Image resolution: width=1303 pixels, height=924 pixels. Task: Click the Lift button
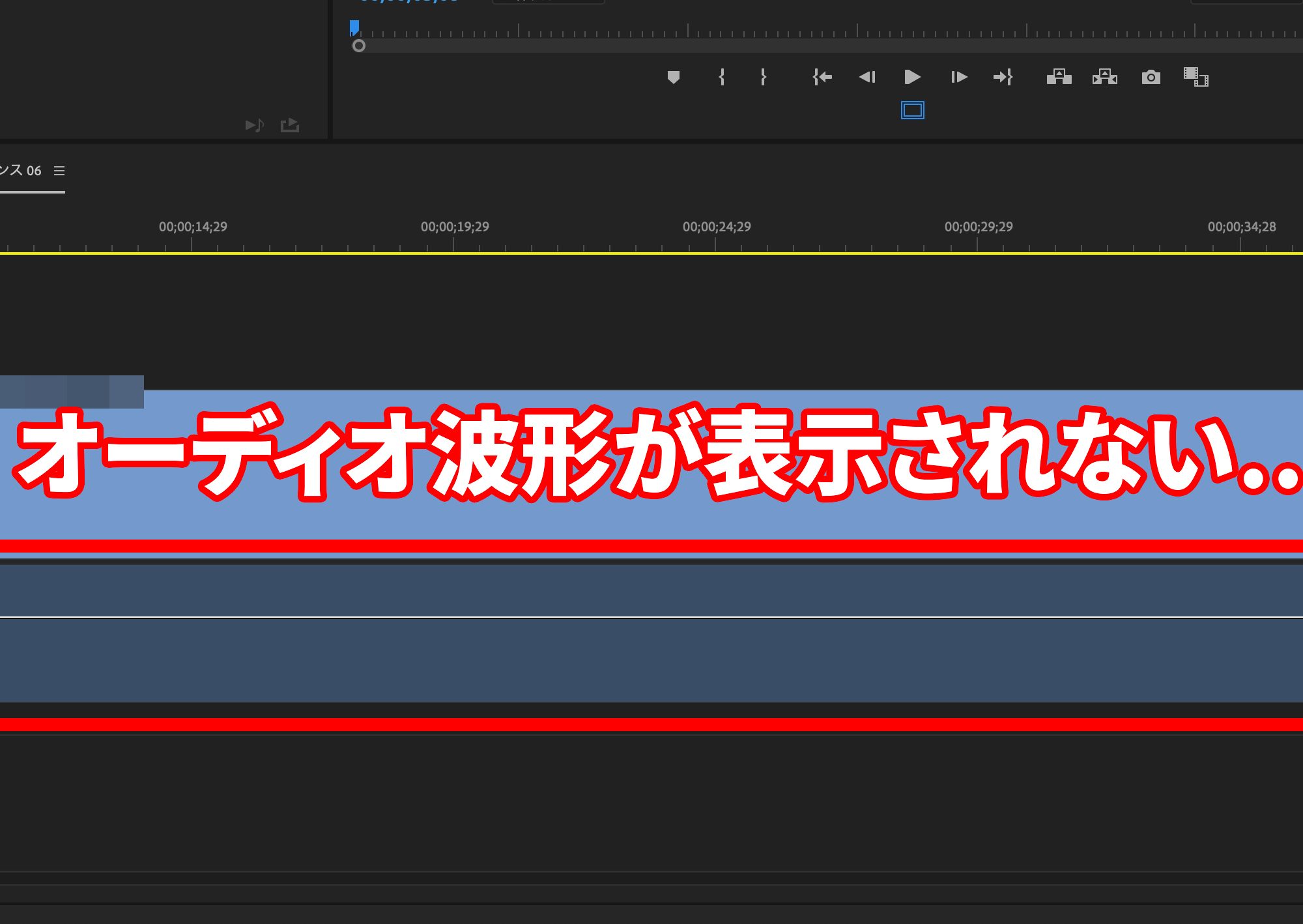pyautogui.click(x=1059, y=77)
